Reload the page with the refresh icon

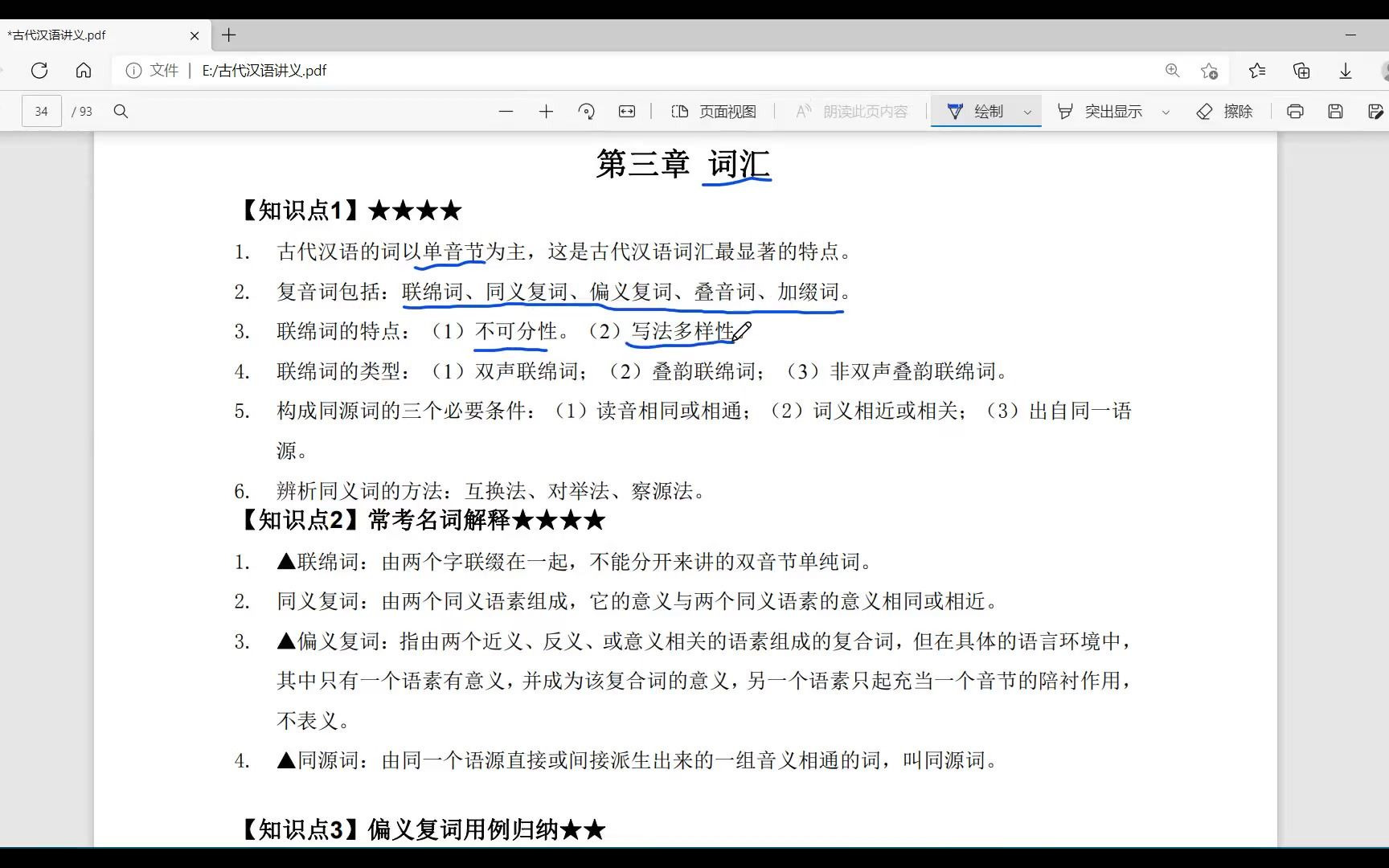pos(39,71)
